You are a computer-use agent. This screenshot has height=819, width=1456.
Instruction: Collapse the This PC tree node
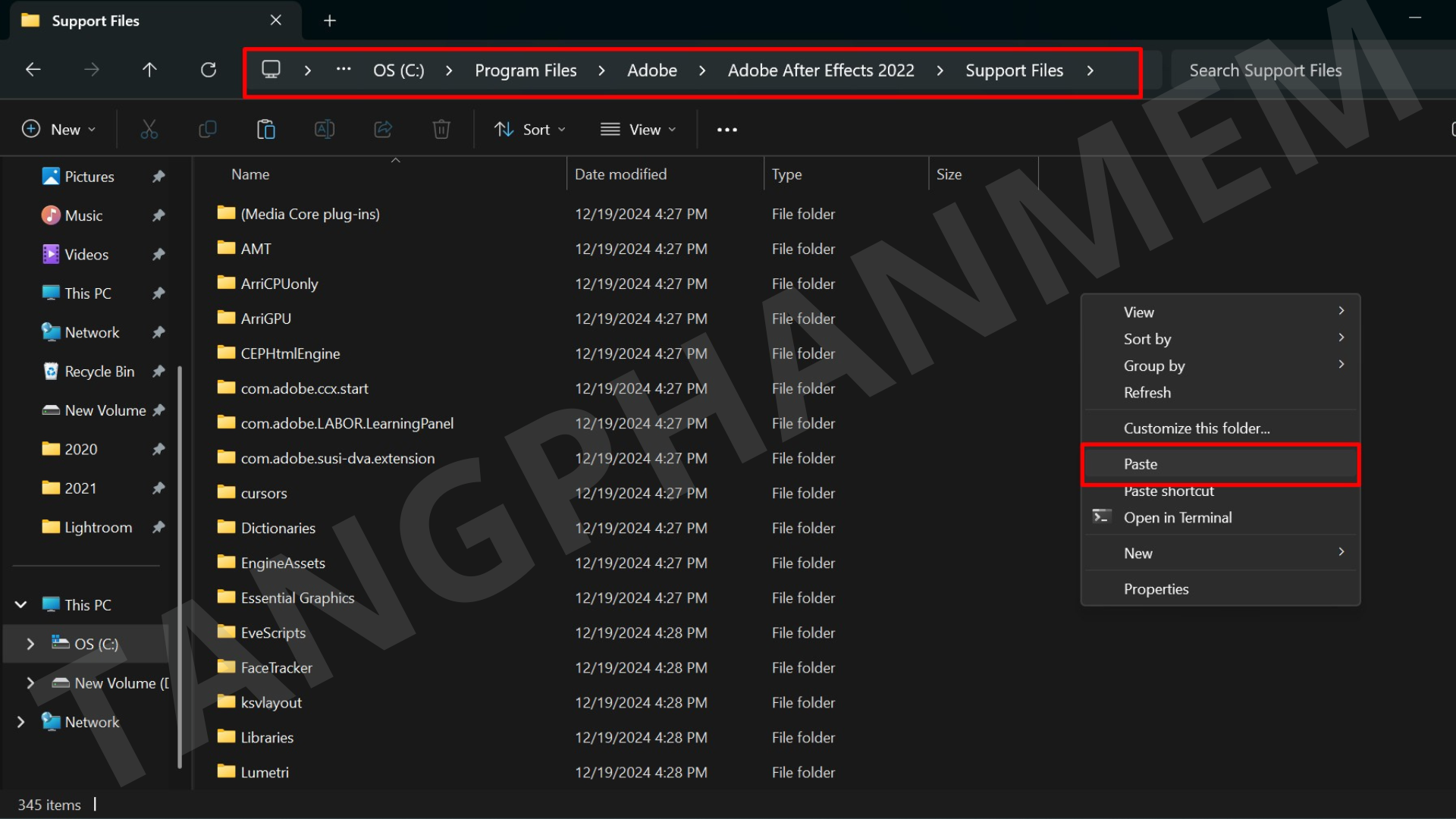[21, 604]
